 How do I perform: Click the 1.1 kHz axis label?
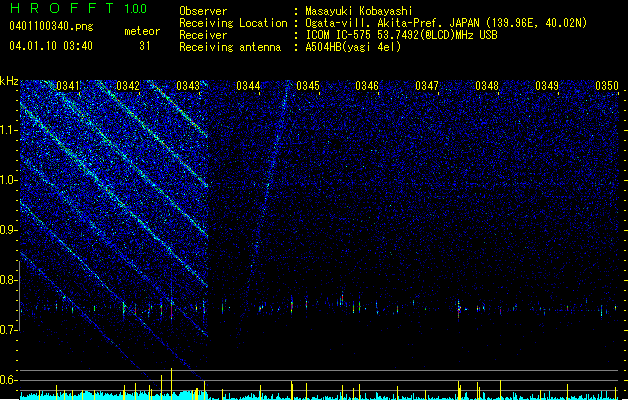(x=9, y=130)
